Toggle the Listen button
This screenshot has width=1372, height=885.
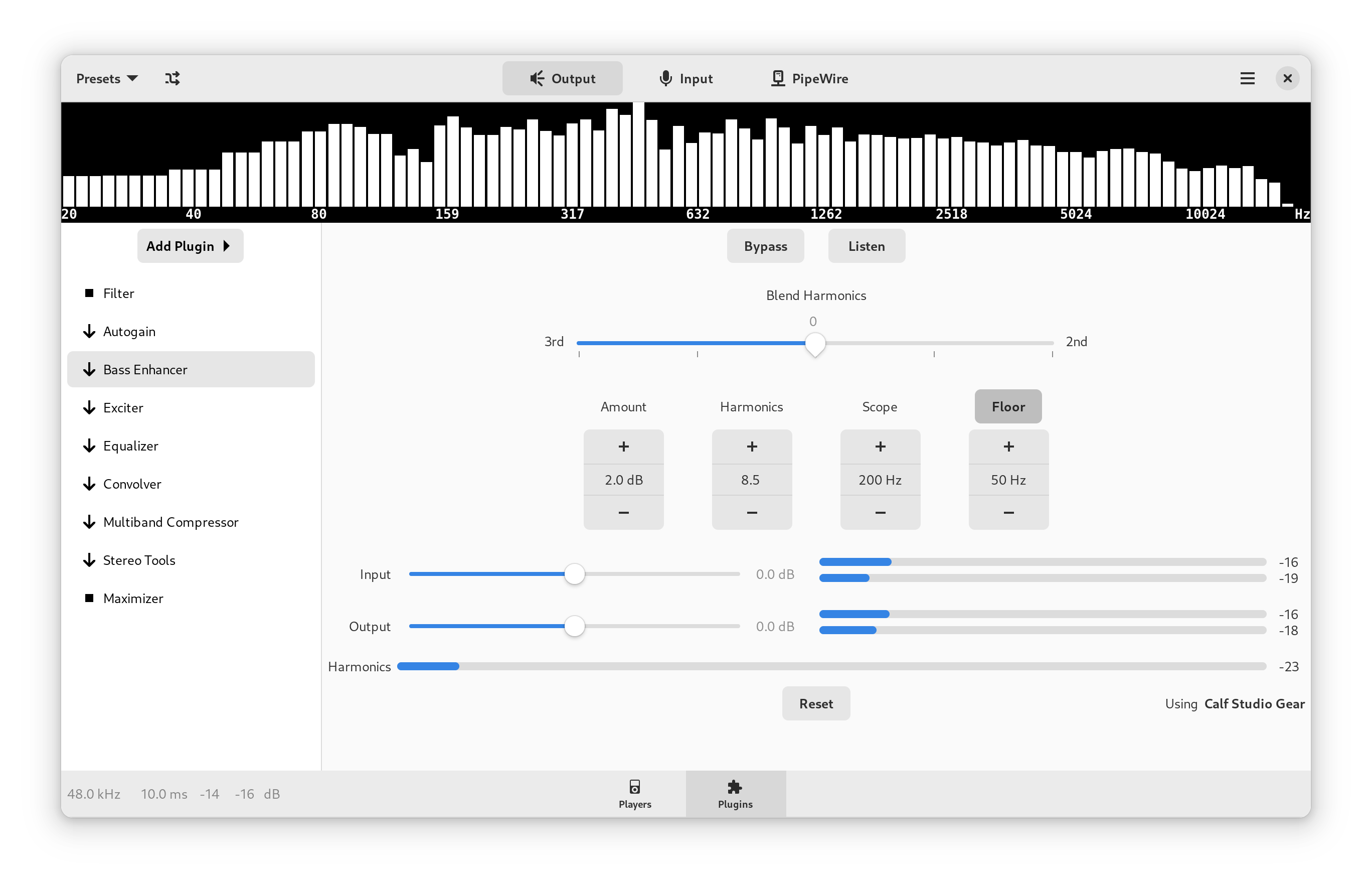pos(866,246)
